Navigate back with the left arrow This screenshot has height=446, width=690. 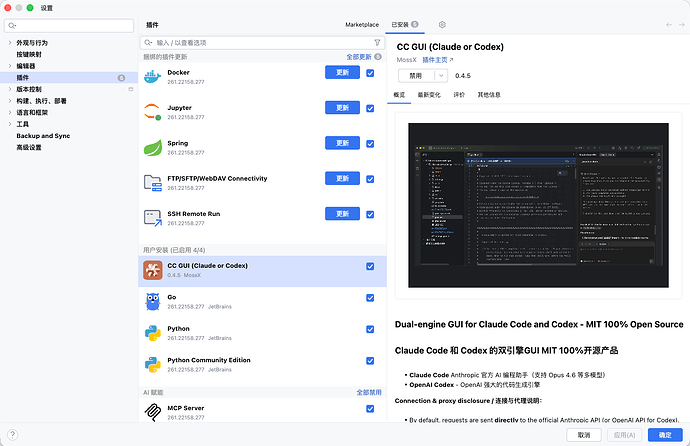[669, 25]
